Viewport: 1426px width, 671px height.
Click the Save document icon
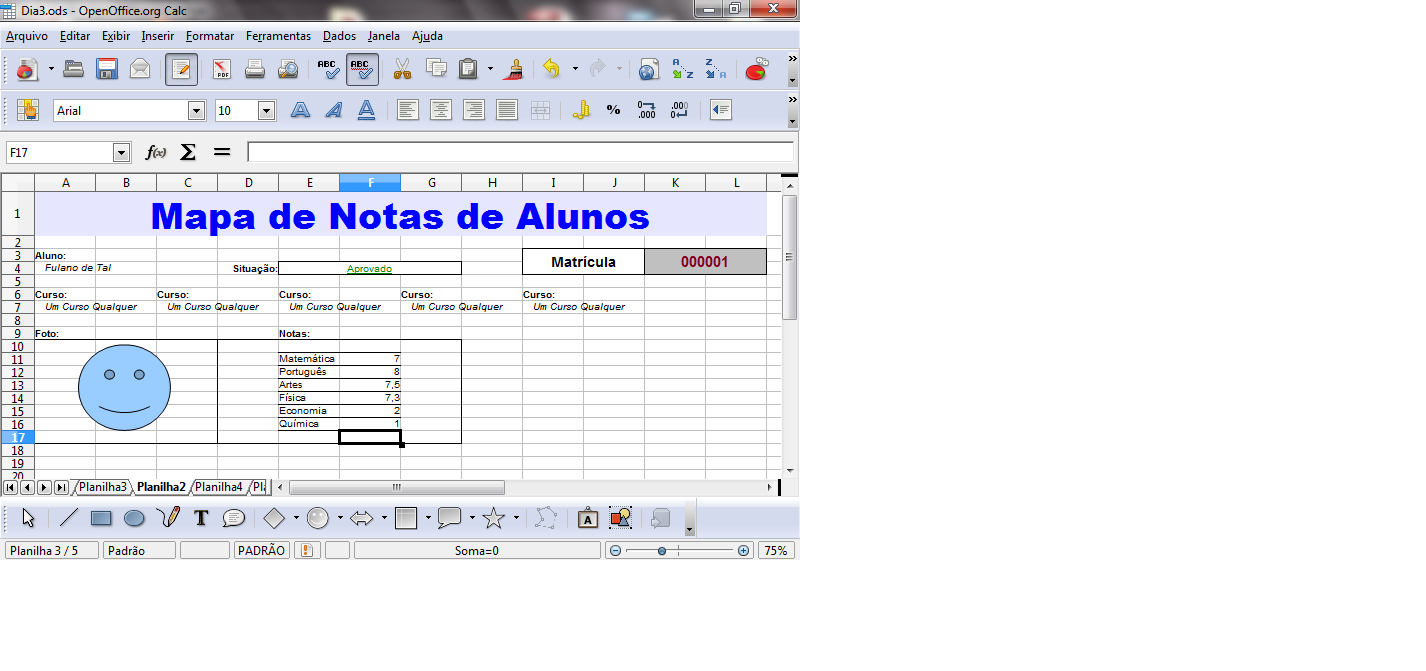(107, 69)
